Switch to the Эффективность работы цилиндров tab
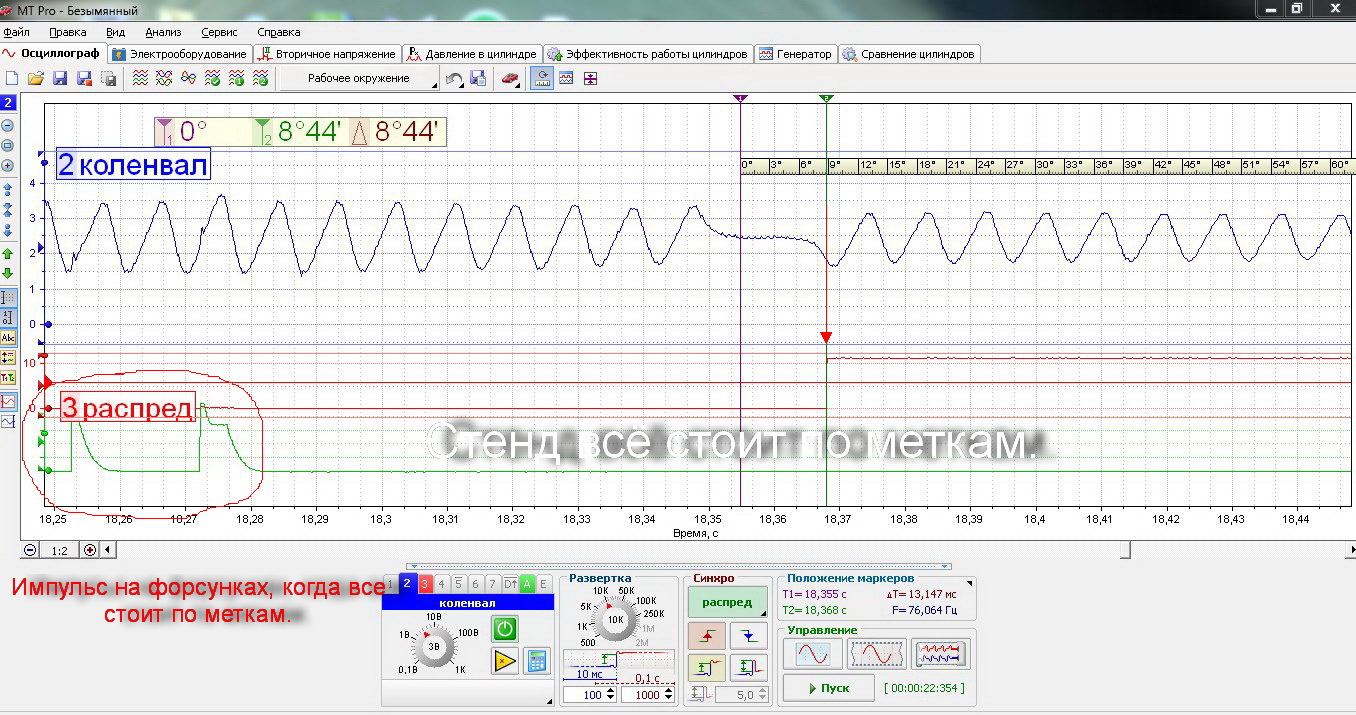The image size is (1356, 715). coord(648,54)
